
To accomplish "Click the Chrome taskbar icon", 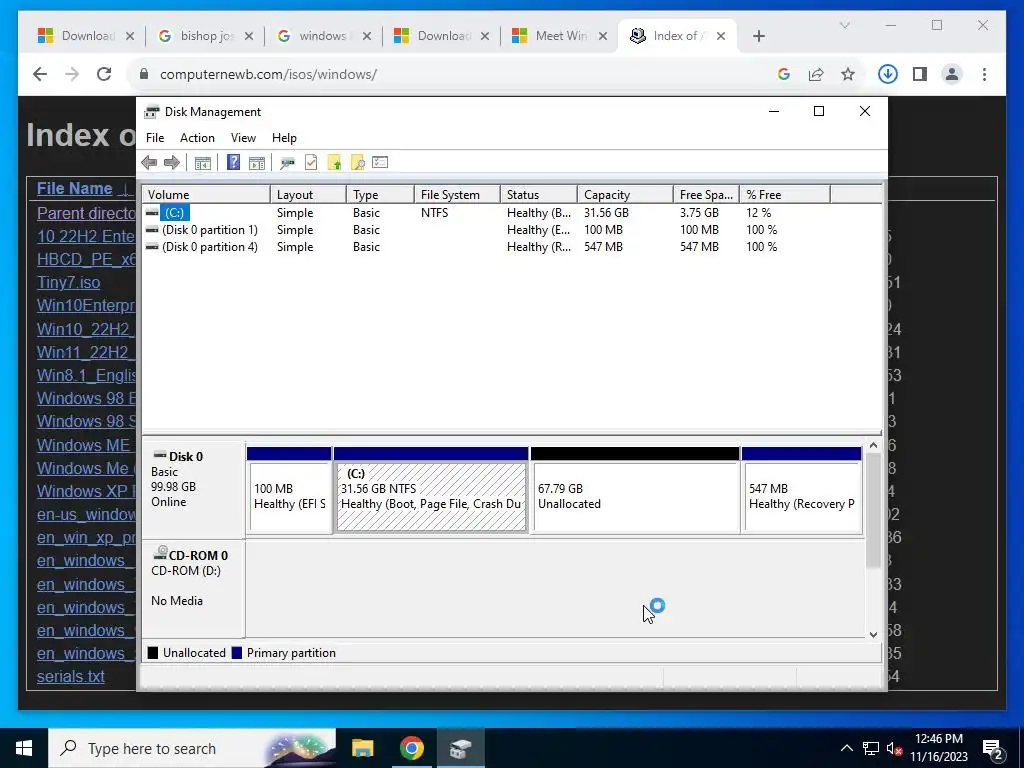I will pyautogui.click(x=411, y=748).
